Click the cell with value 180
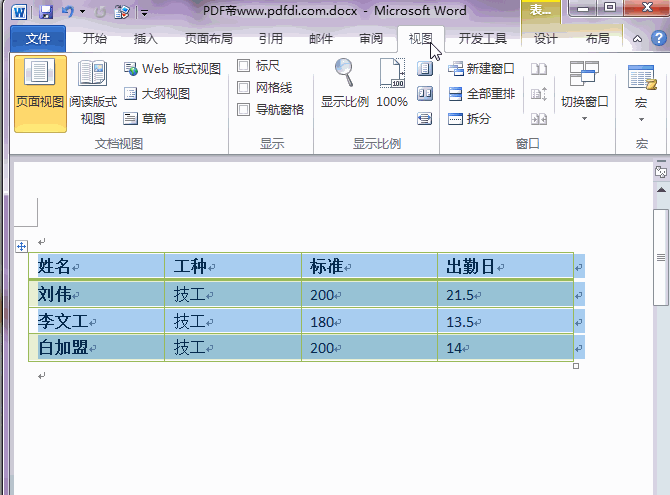The image size is (670, 495). pyautogui.click(x=370, y=321)
